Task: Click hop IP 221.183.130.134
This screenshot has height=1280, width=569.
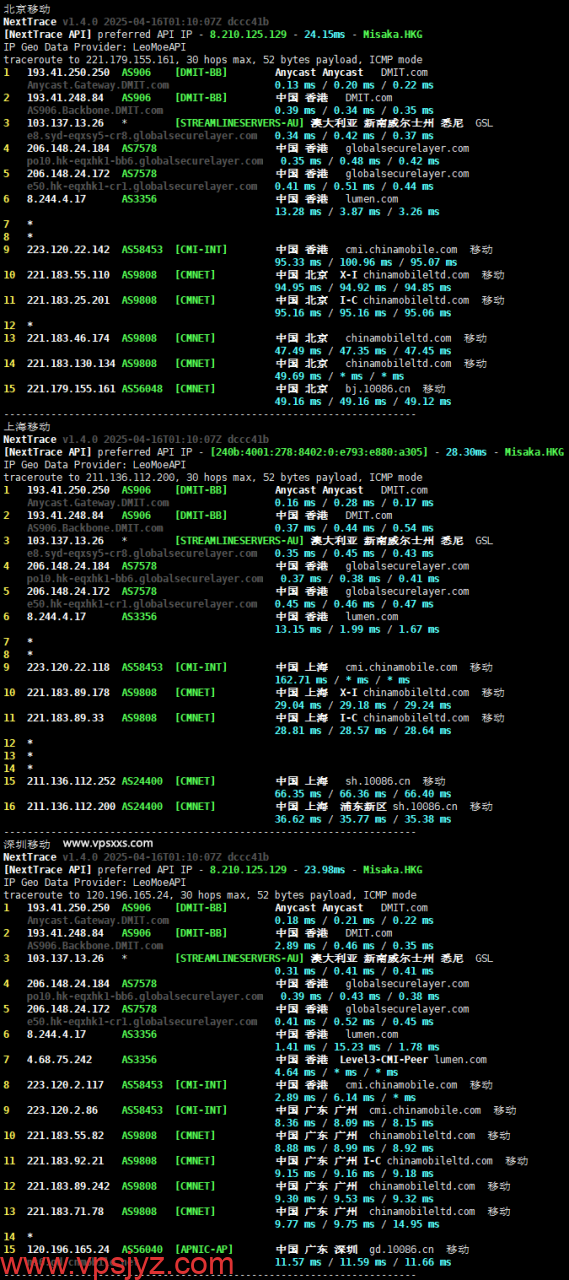Action: (x=71, y=363)
